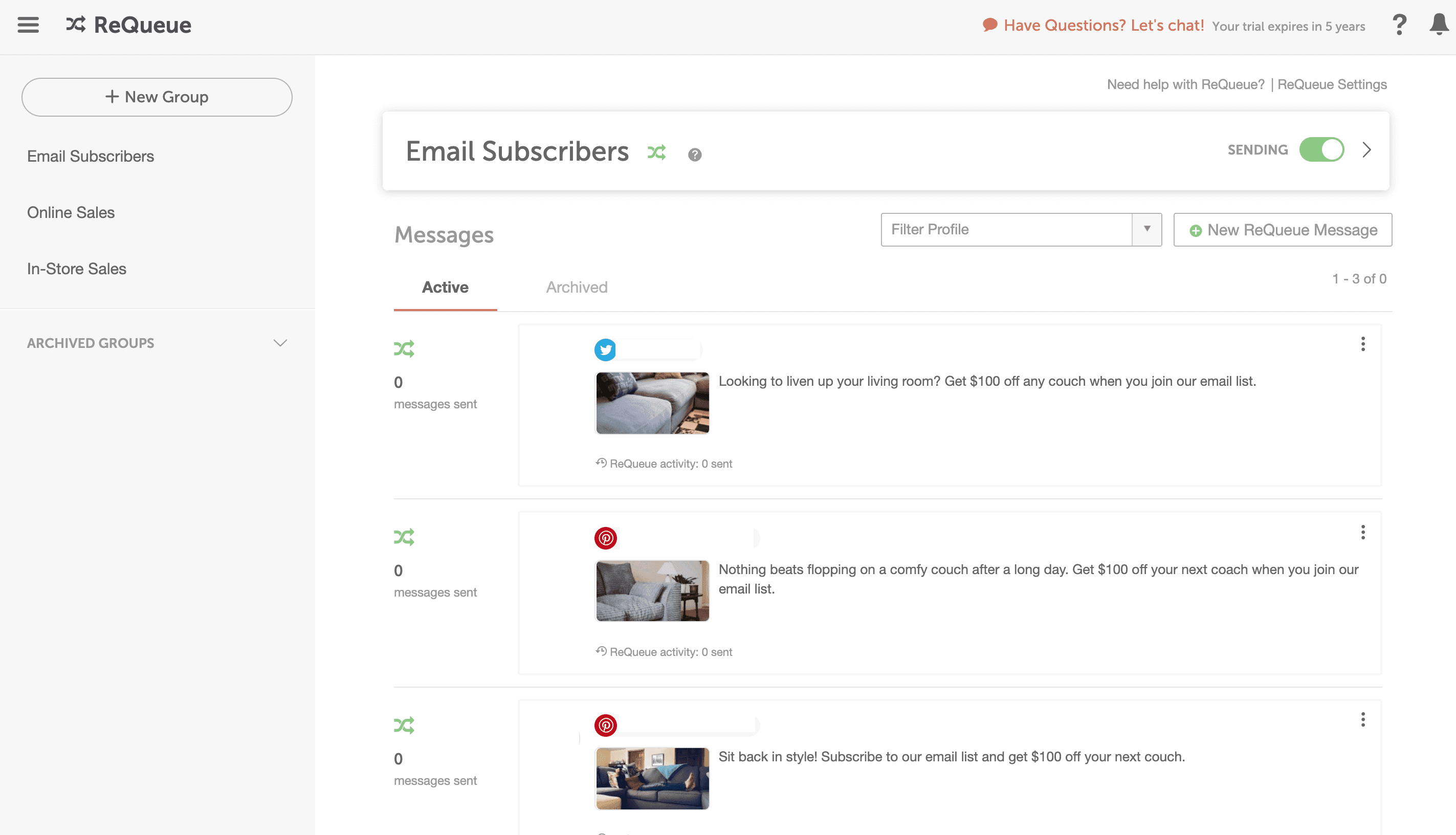Click the gray help icon beside group title
The image size is (1456, 835).
694,155
